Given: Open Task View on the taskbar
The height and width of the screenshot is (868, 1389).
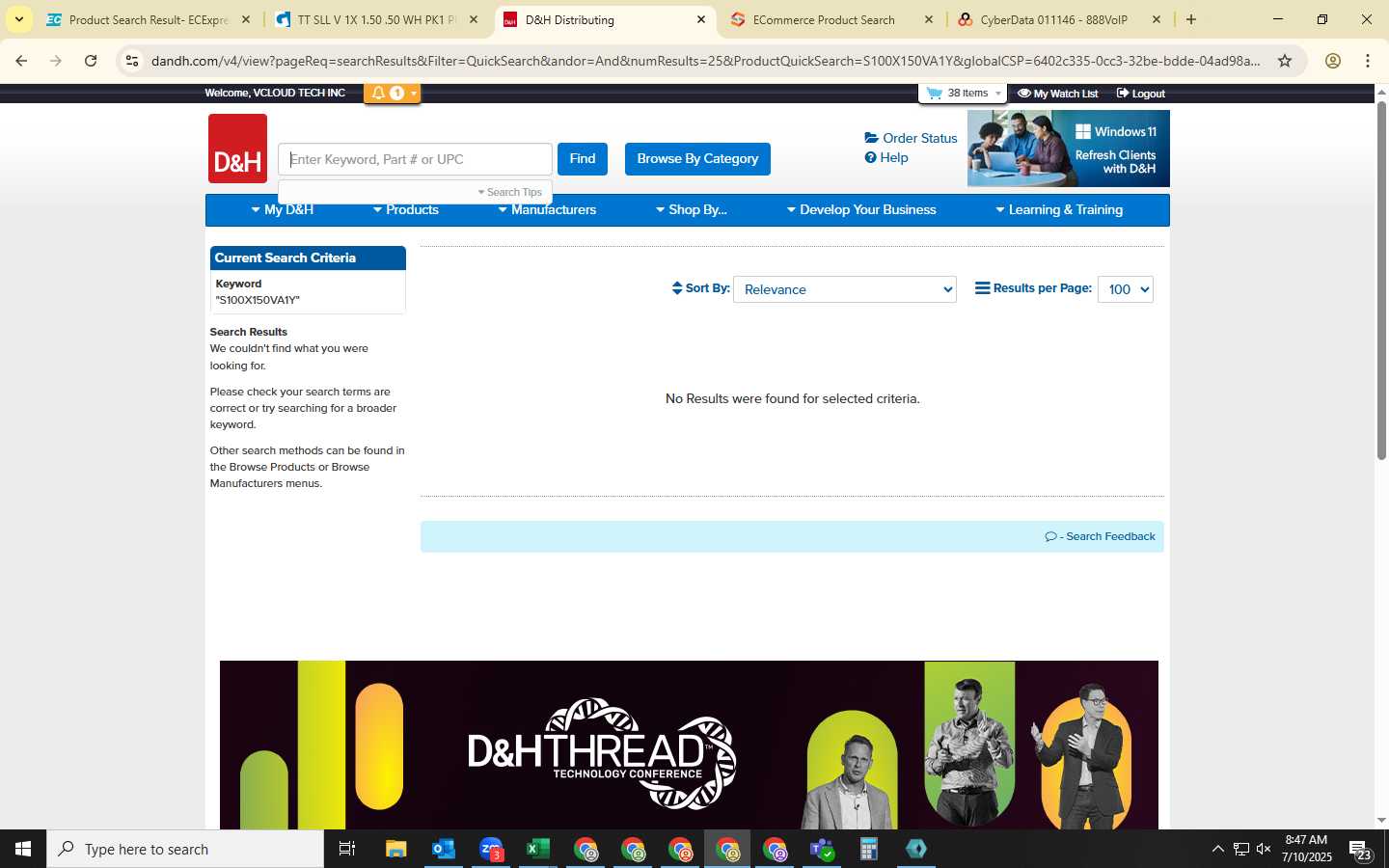Looking at the screenshot, I should [x=347, y=849].
